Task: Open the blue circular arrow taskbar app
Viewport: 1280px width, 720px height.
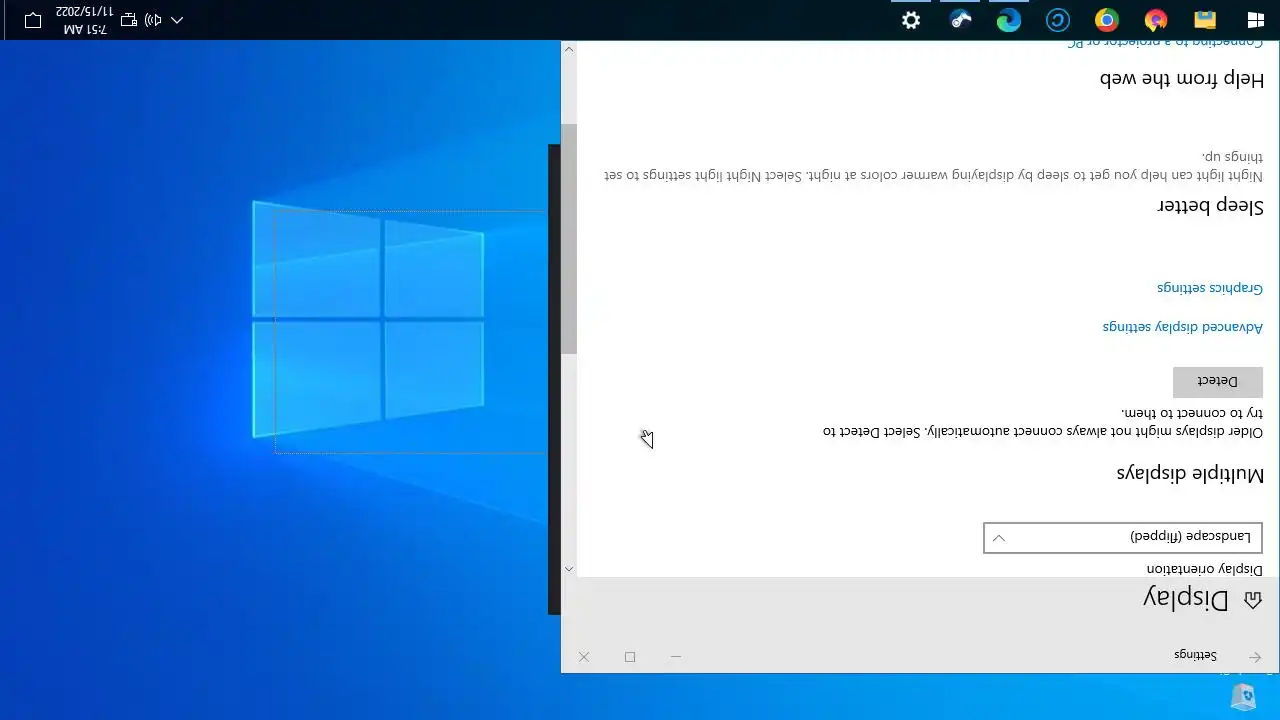Action: pos(1058,20)
